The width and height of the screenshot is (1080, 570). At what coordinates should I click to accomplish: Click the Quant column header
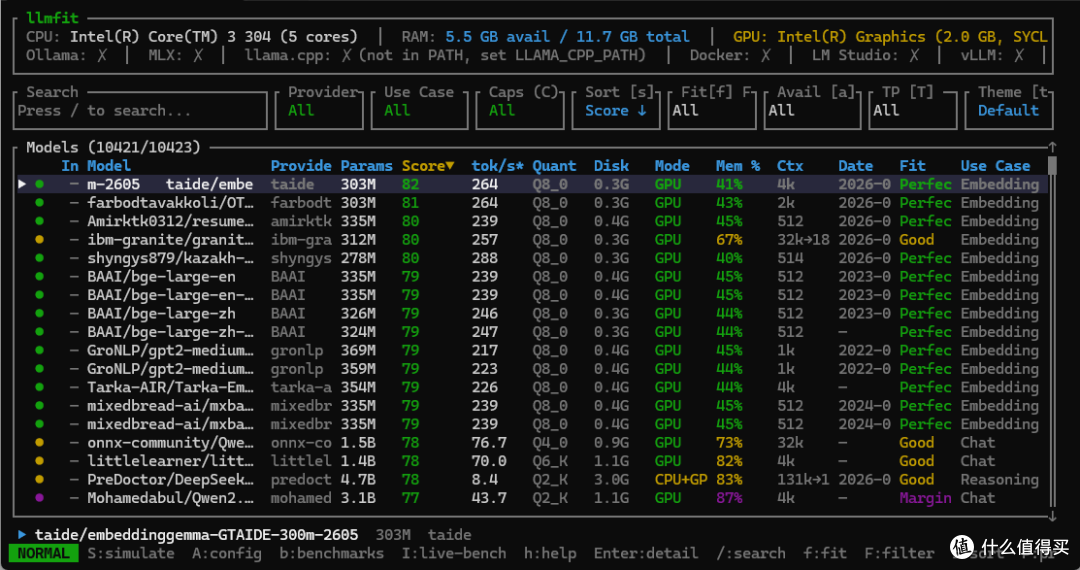[x=554, y=166]
